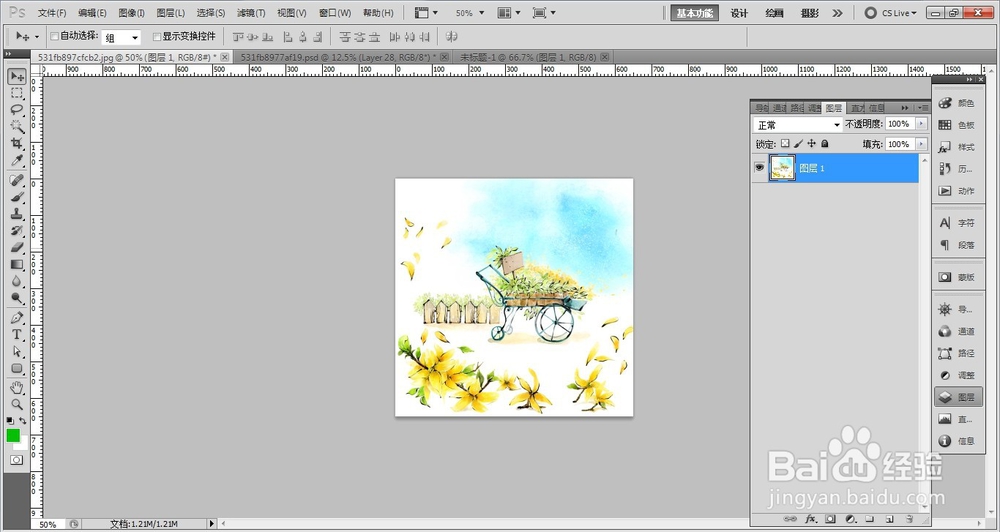
Task: Toggle lock all padlock icon
Action: (x=825, y=144)
